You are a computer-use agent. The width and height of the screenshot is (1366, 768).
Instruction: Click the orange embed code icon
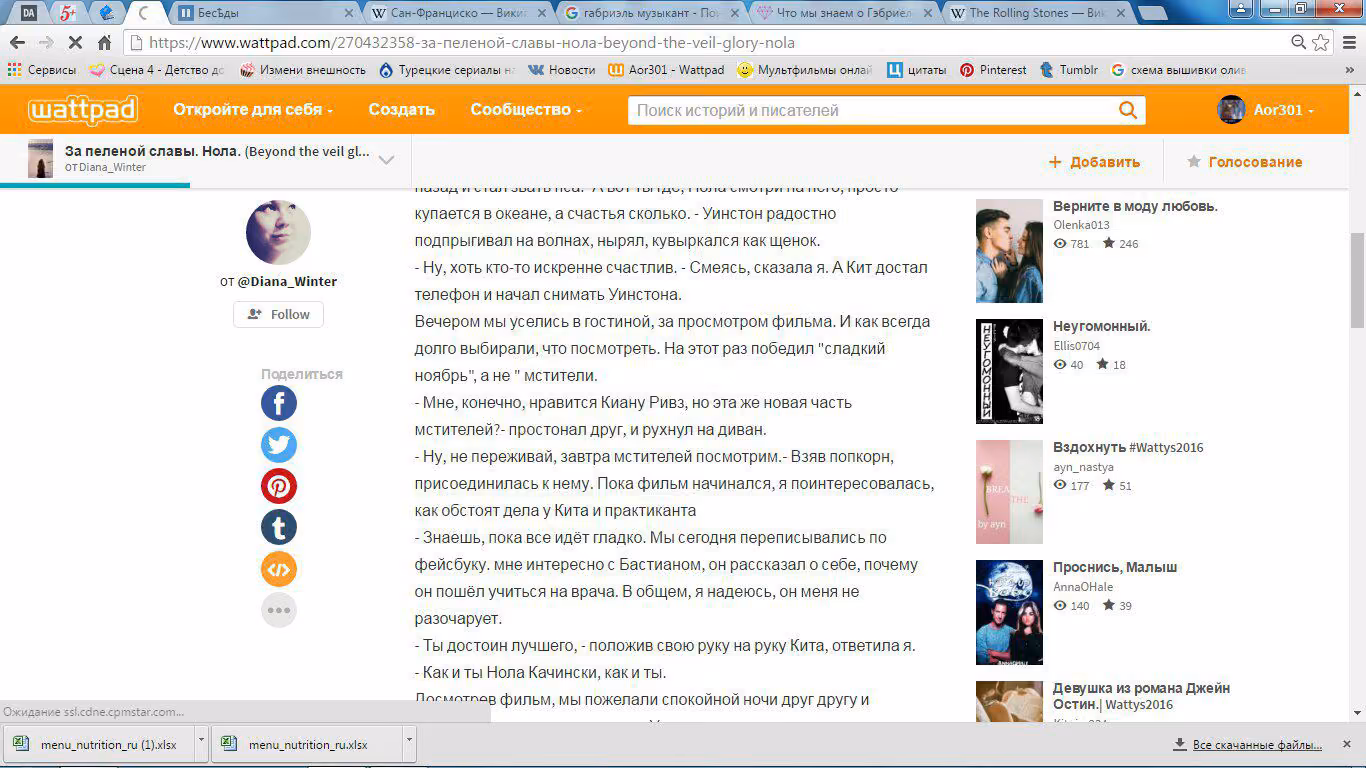point(279,569)
